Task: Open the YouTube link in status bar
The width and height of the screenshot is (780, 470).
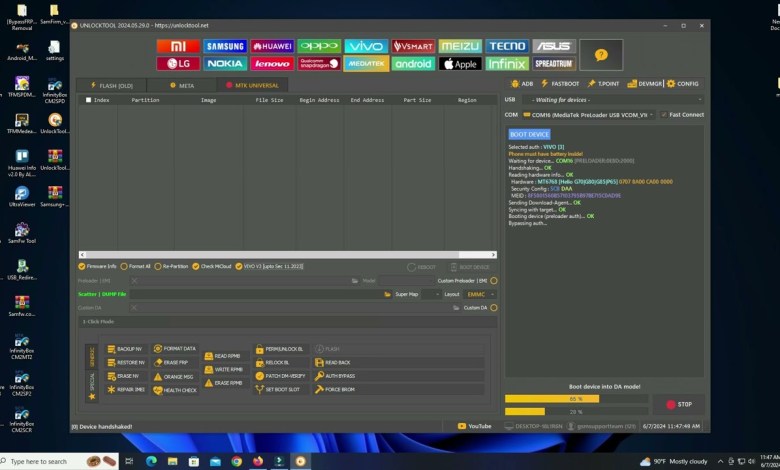Action: 474,426
